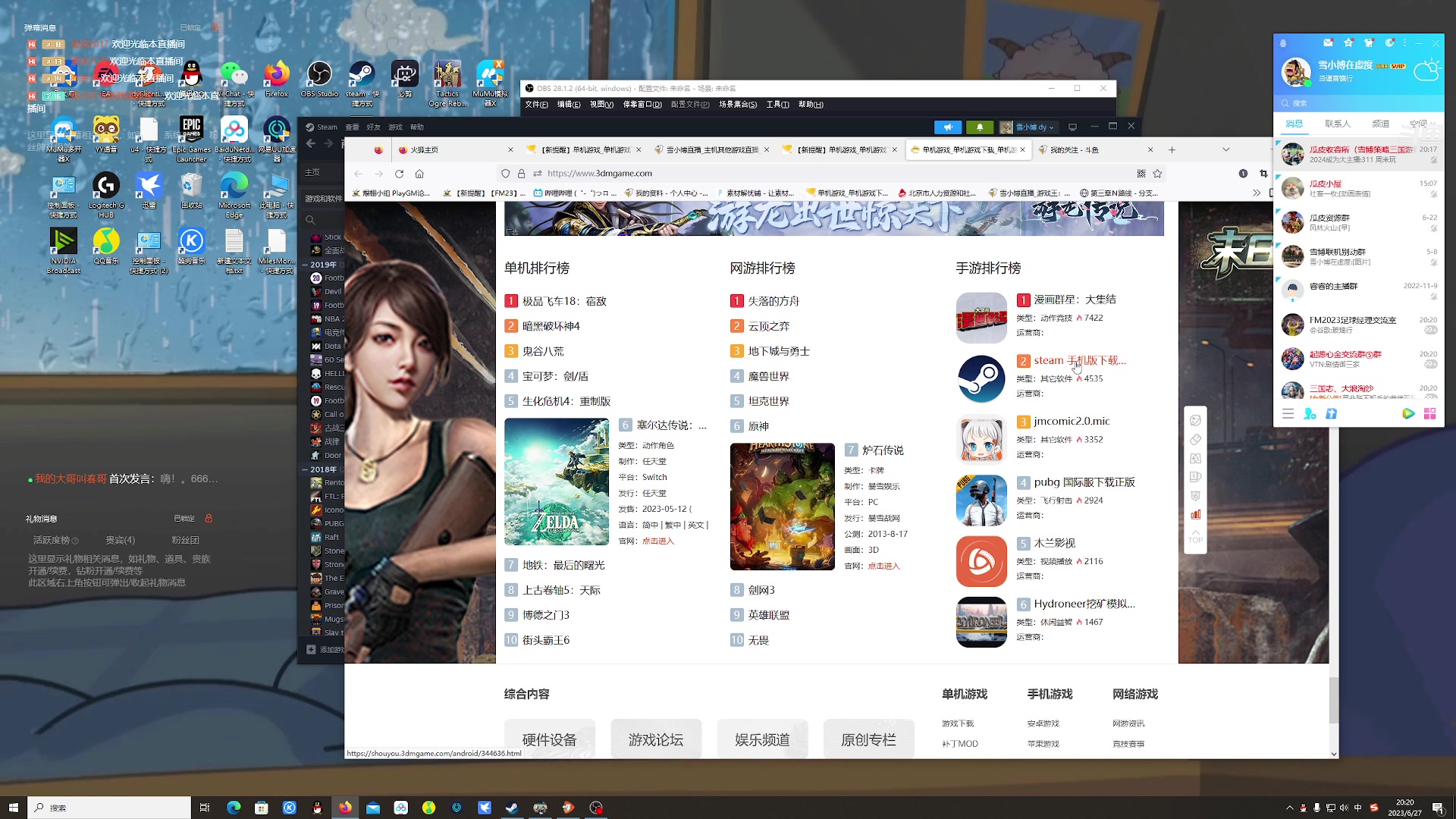Click the Firefox icon in taskbar

tap(345, 808)
